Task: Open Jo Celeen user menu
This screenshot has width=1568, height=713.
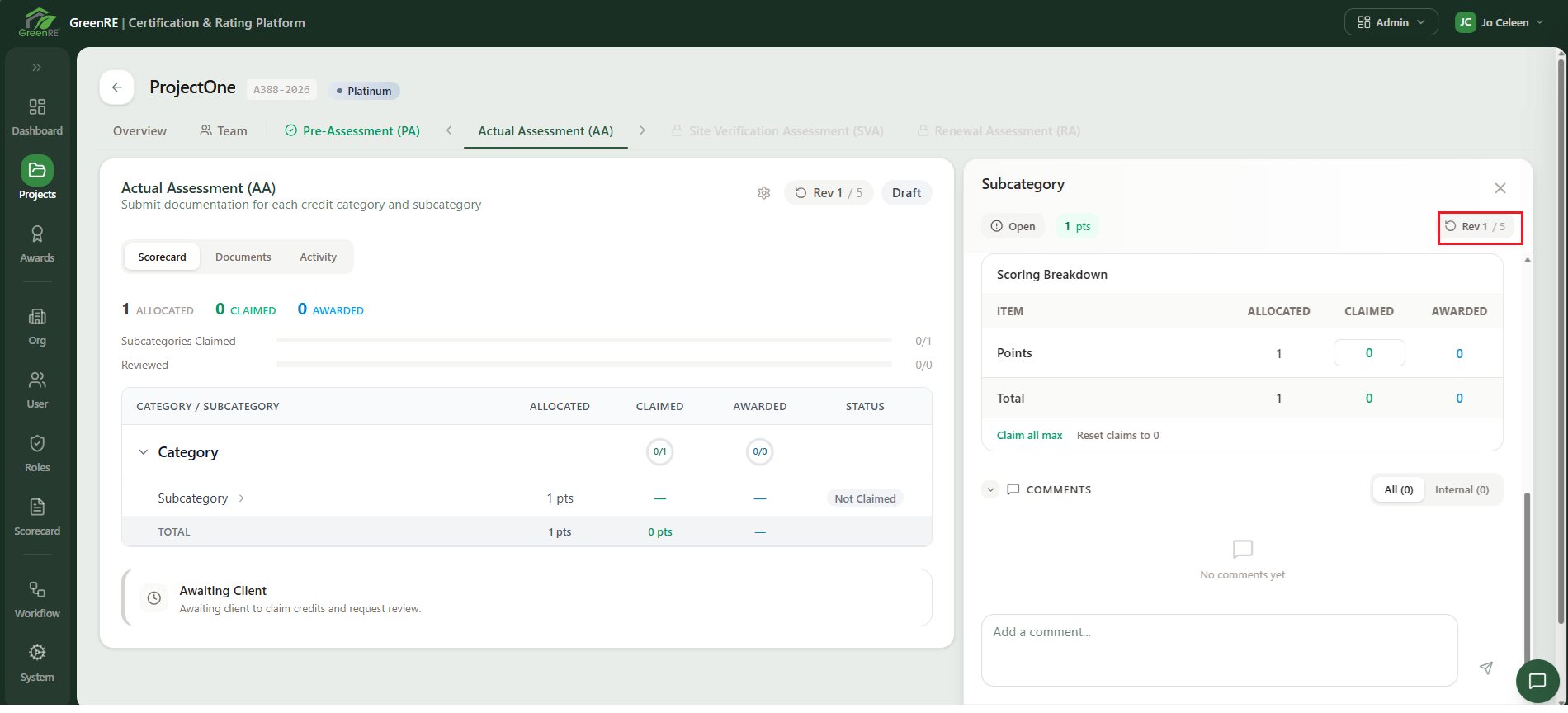Action: [1499, 22]
